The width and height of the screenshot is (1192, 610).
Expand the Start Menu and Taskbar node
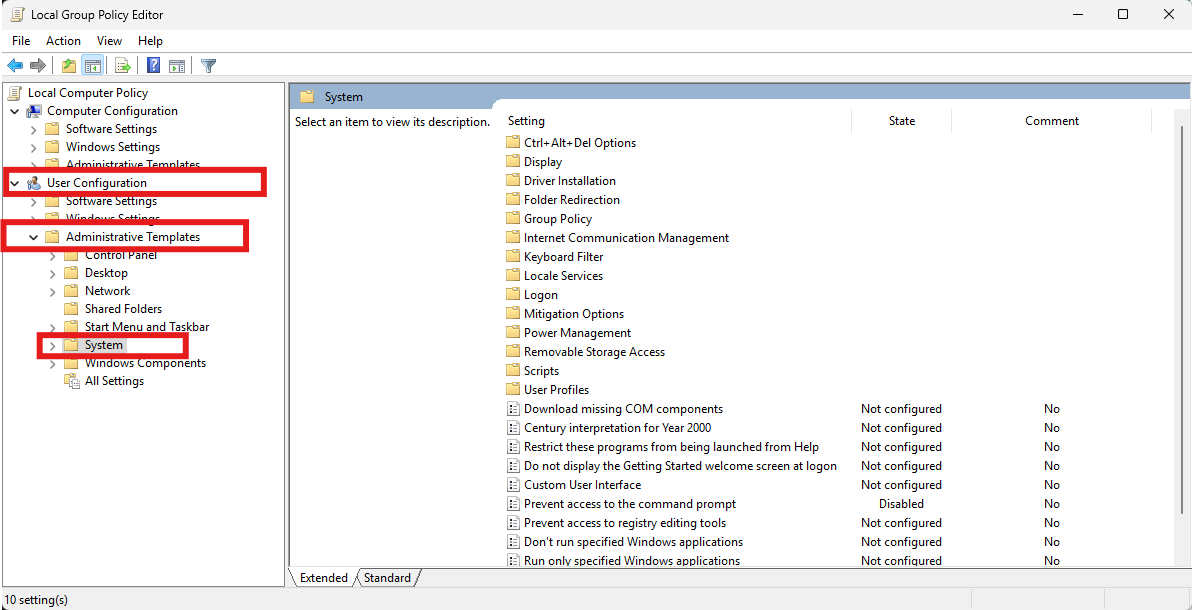pos(52,327)
